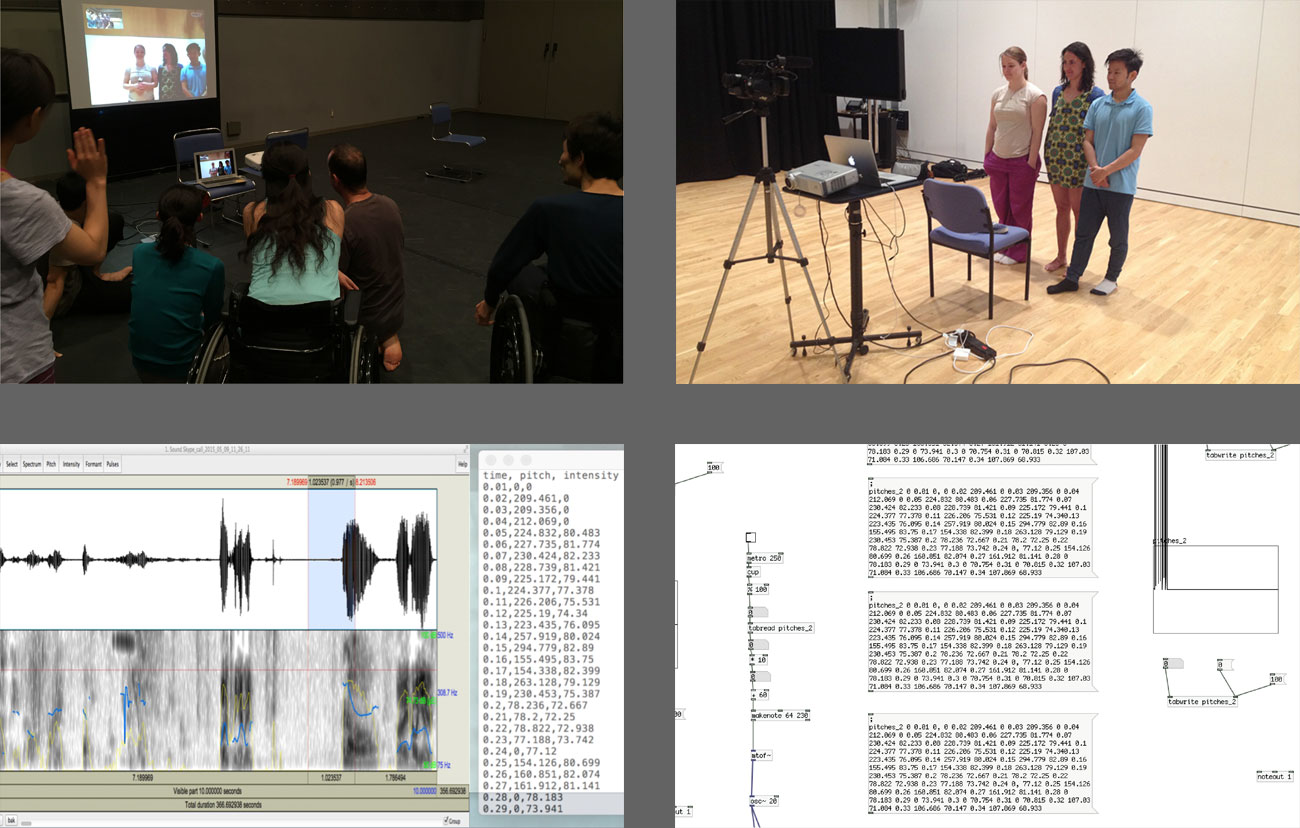The image size is (1300, 828).
Task: Click the + 60 object in Pd patch
Action: click(760, 695)
